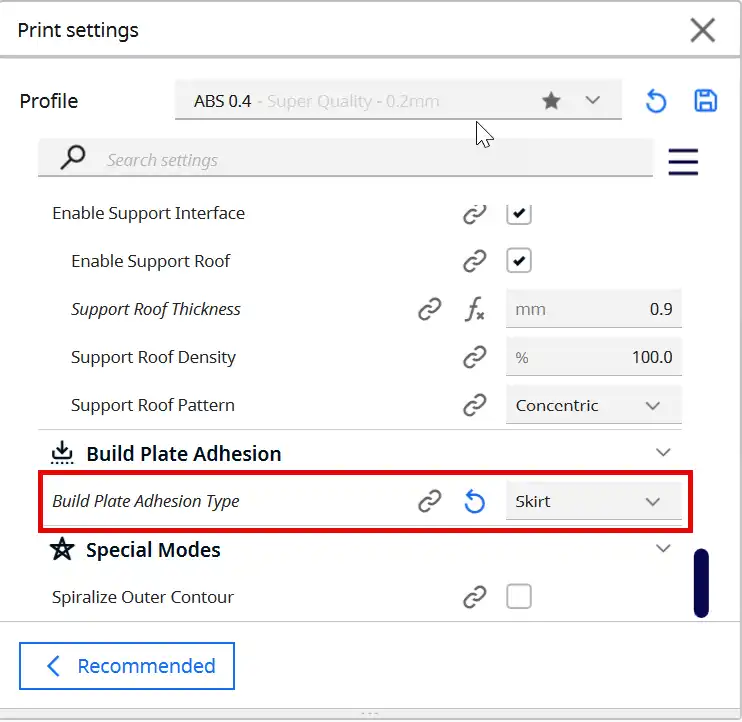Viewport: 742px width, 722px height.
Task: Reset profile changes with blue undo arrow
Action: click(656, 101)
